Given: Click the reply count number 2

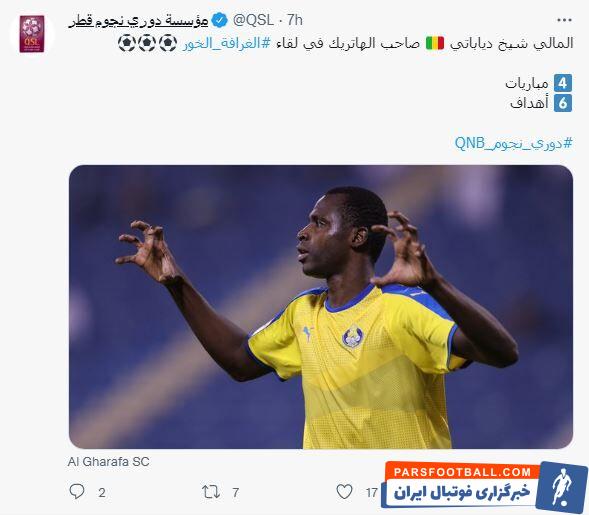Looking at the screenshot, I should coord(102,492).
